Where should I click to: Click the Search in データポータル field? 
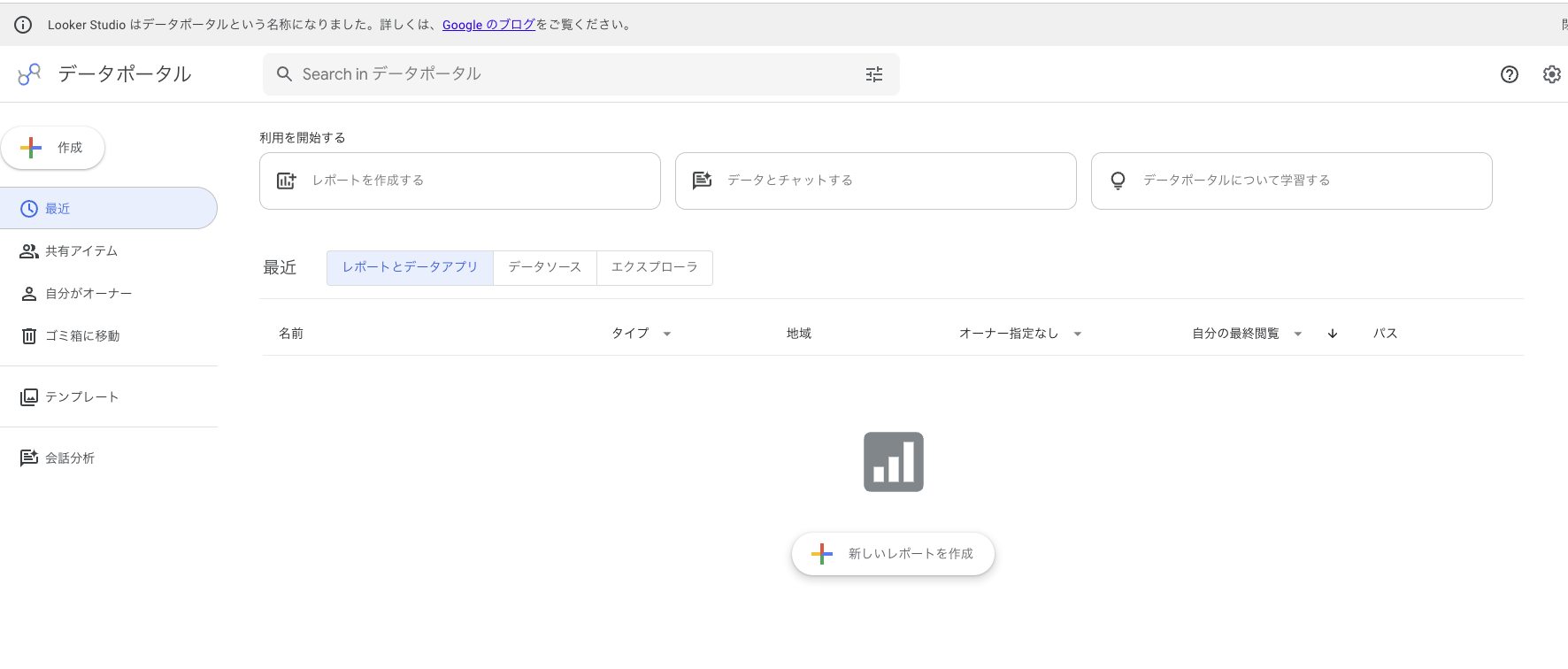tap(581, 74)
